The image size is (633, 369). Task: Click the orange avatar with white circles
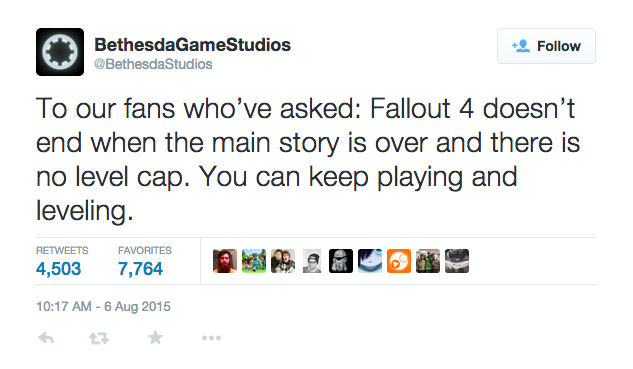coord(399,261)
